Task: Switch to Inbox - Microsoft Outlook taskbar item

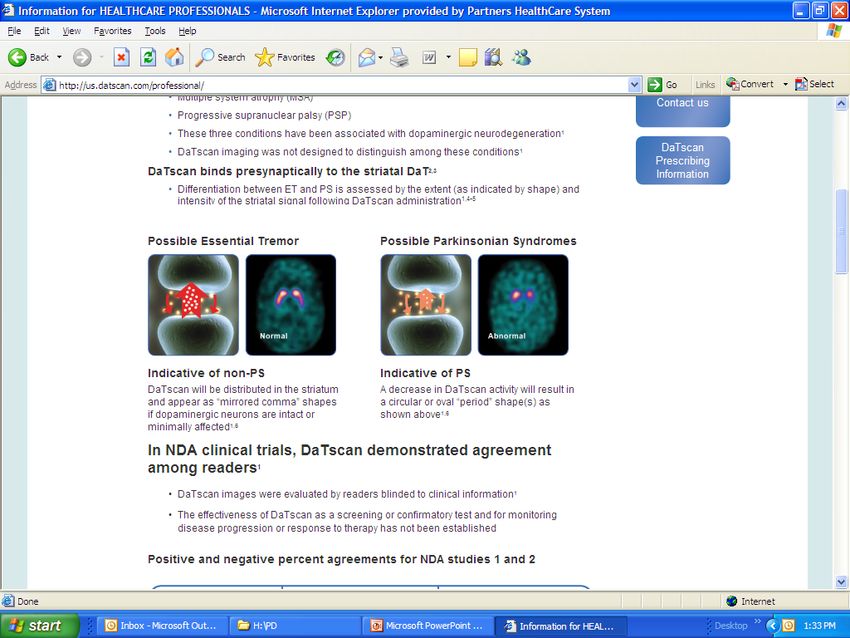Action: pos(162,626)
